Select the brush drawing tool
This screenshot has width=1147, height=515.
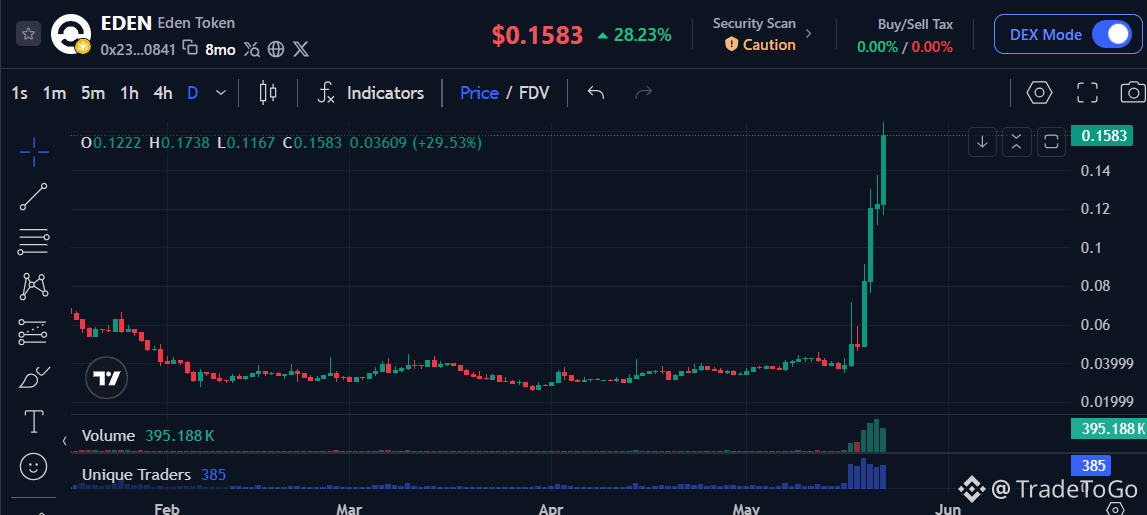[34, 377]
